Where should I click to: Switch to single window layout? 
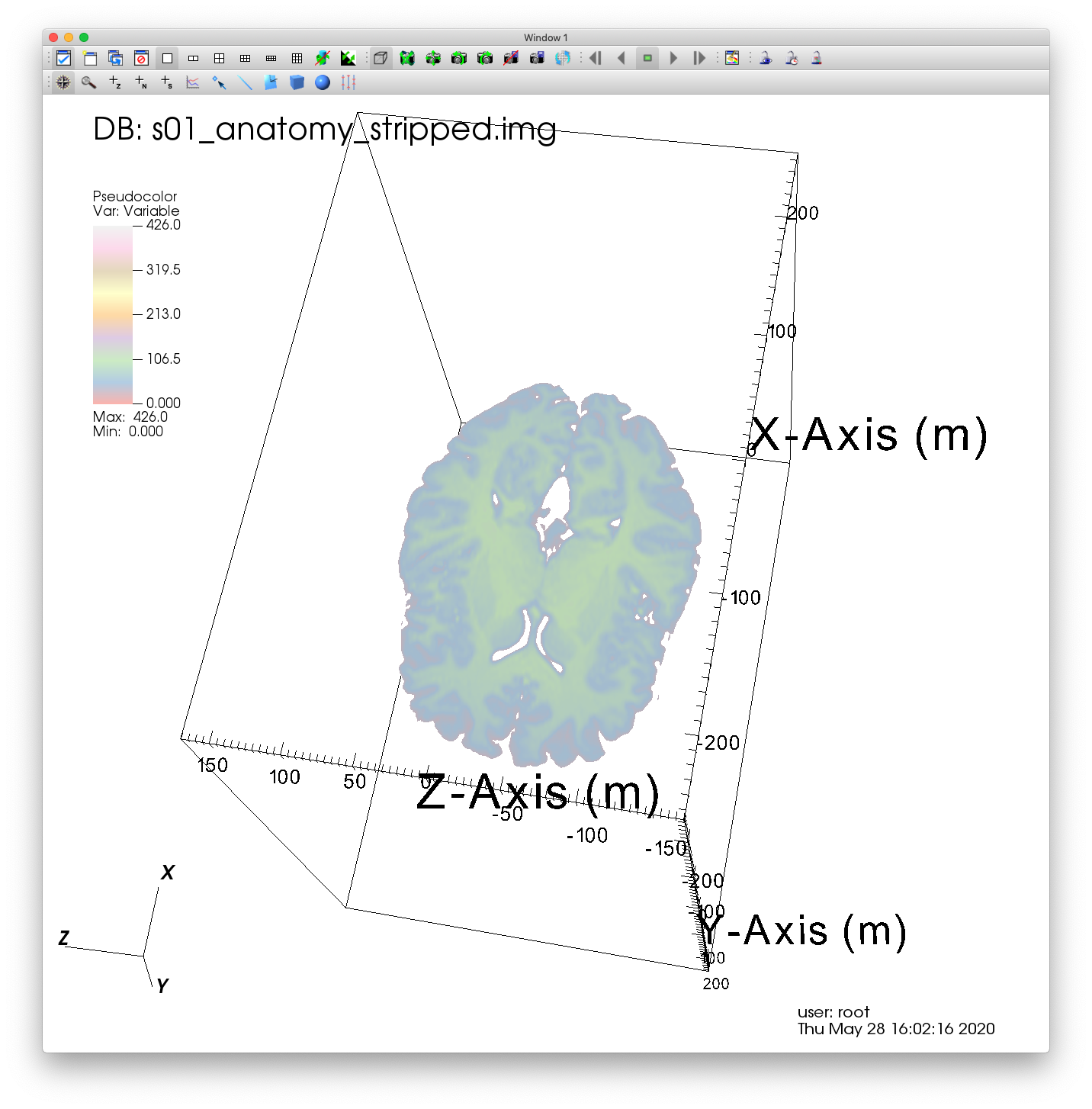pyautogui.click(x=167, y=58)
